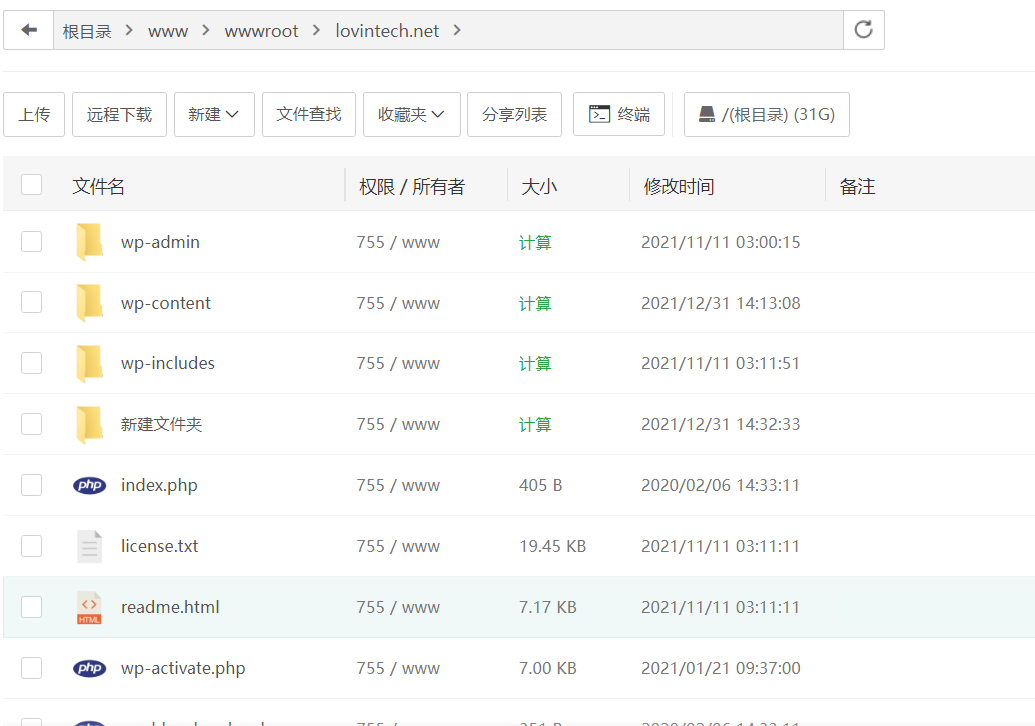Image resolution: width=1035 pixels, height=726 pixels.
Task: Calculate the size of 新建文件夹 via 计算
Action: point(535,424)
